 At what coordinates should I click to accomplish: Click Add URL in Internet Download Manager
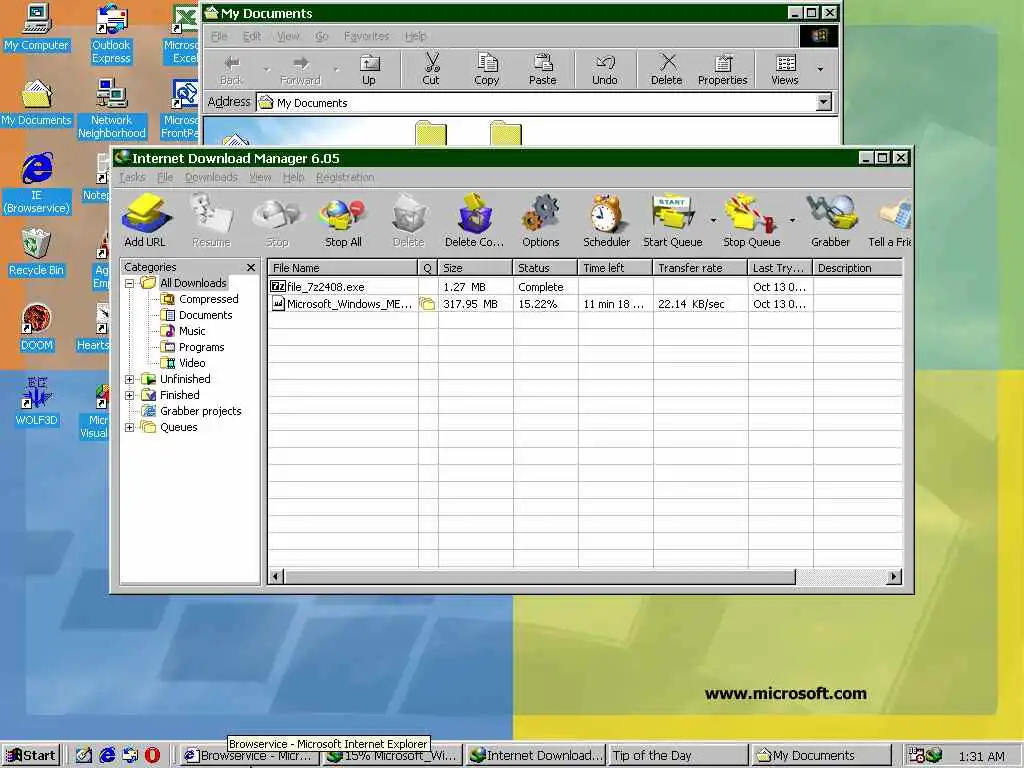point(145,220)
